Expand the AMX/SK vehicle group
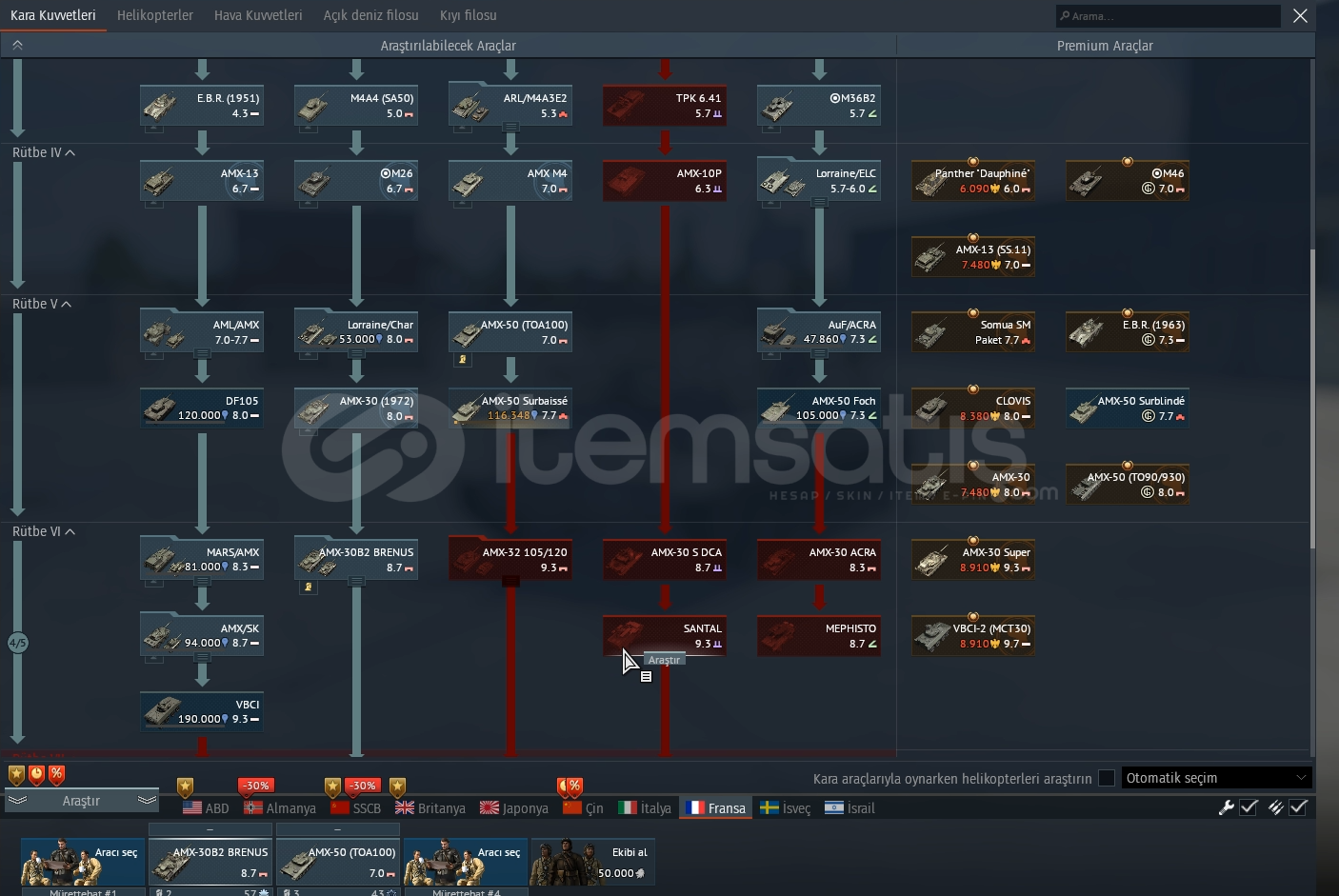The image size is (1339, 896). click(x=202, y=658)
